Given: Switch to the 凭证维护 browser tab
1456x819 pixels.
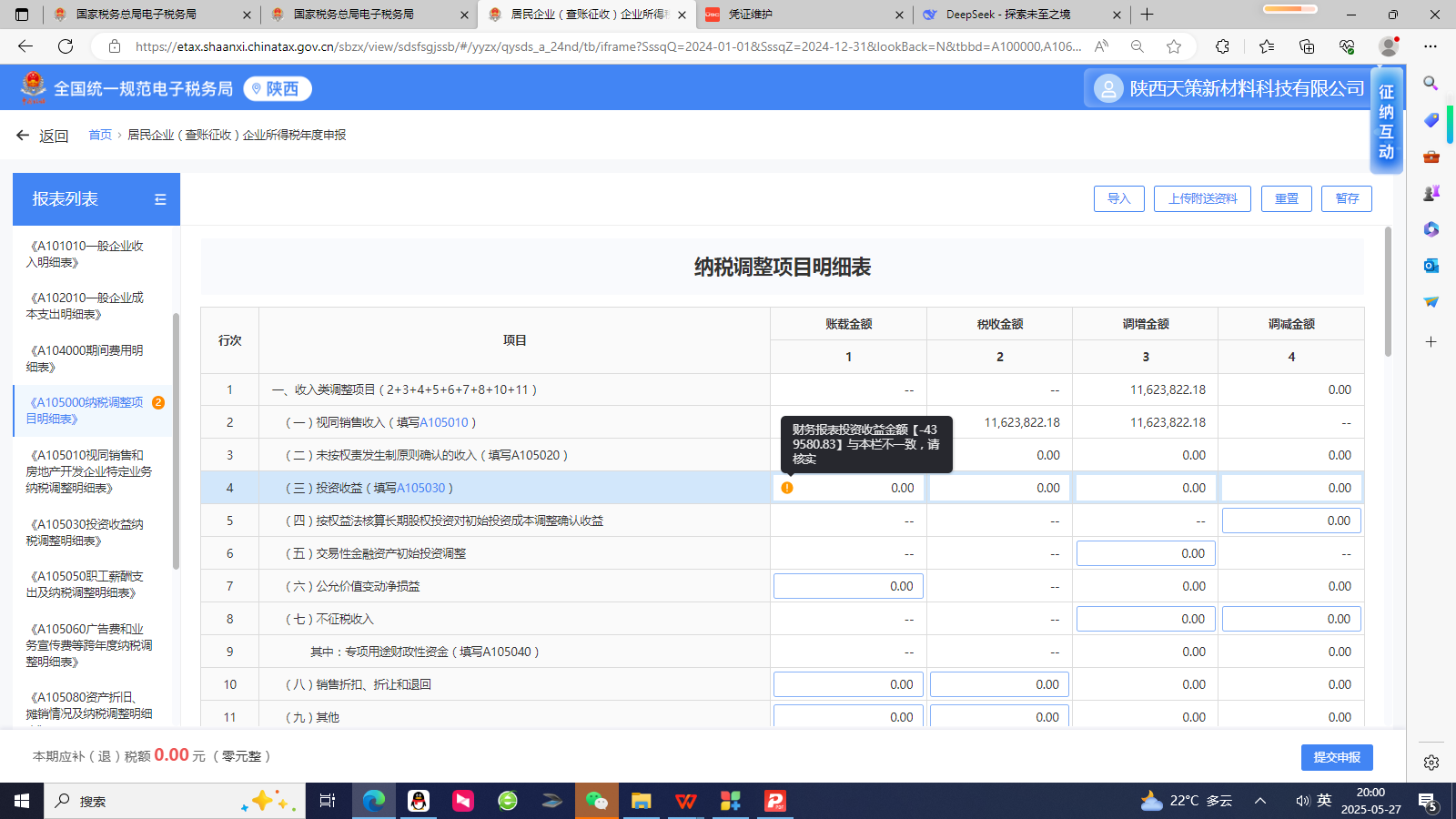Looking at the screenshot, I should pyautogui.click(x=801, y=15).
